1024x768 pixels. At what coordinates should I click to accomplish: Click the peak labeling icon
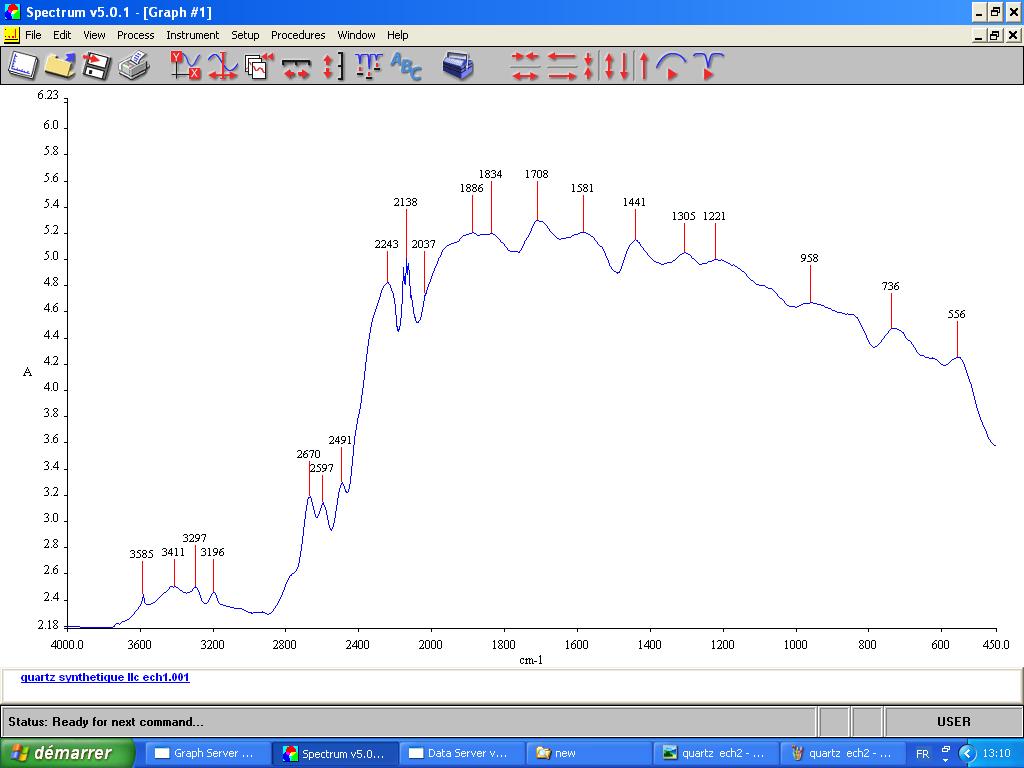coord(368,66)
